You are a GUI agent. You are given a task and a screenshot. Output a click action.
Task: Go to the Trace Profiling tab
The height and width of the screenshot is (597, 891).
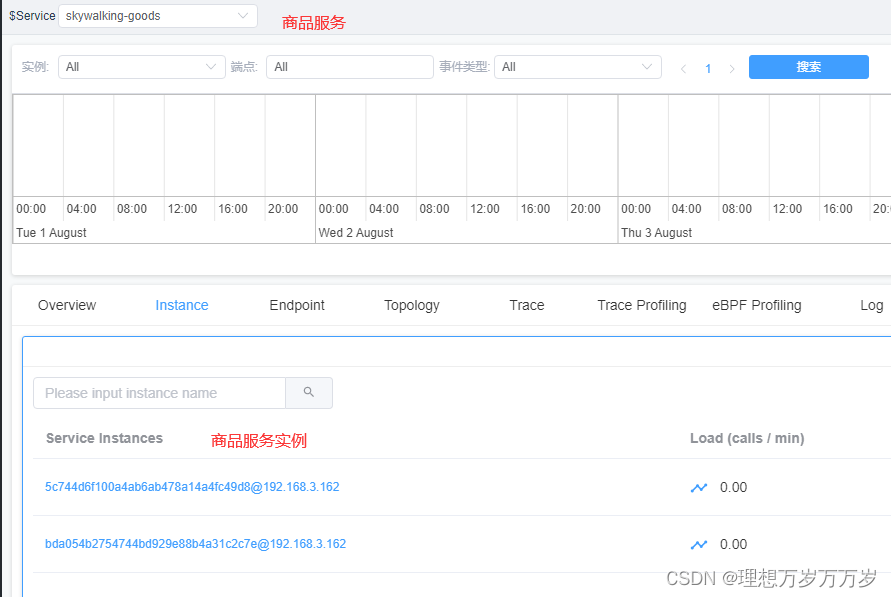pyautogui.click(x=642, y=305)
